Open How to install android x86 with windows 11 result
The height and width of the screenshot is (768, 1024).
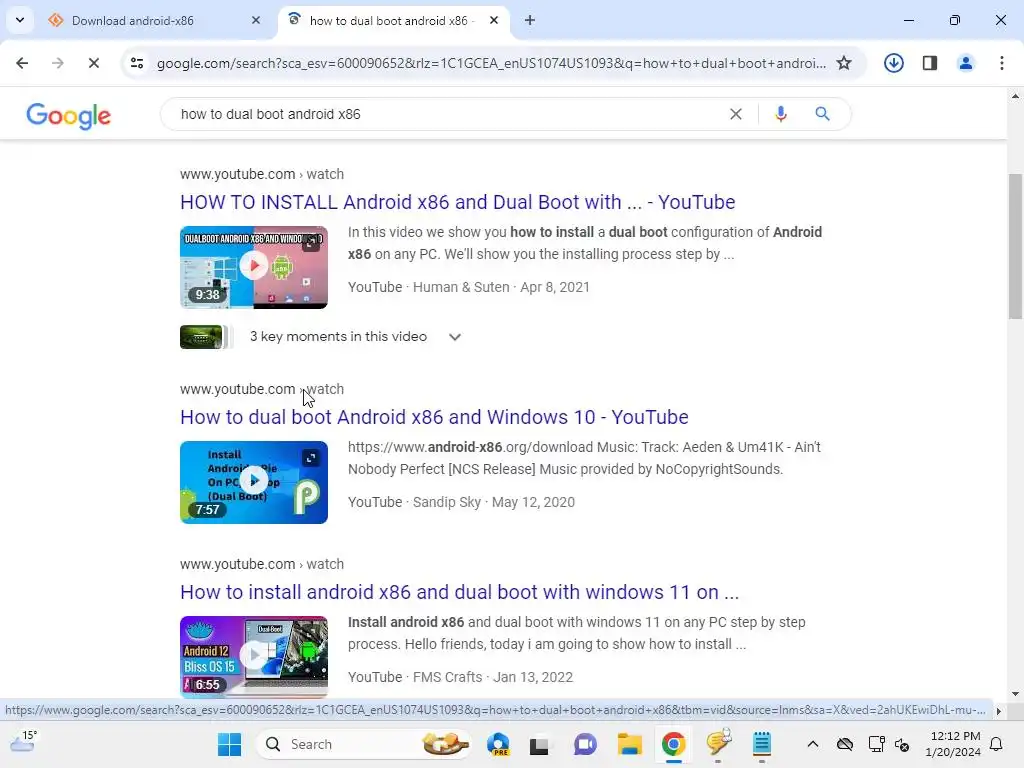[459, 592]
